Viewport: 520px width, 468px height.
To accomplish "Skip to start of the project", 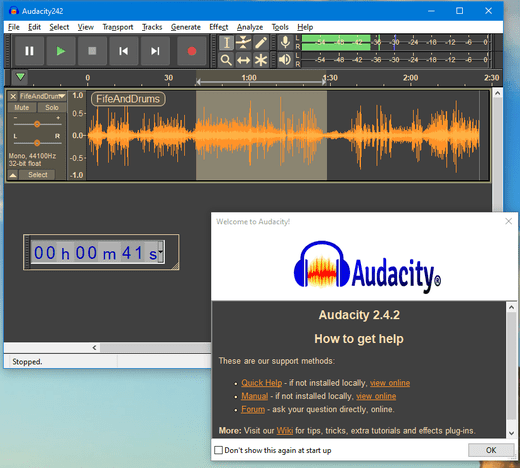I will pyautogui.click(x=123, y=51).
